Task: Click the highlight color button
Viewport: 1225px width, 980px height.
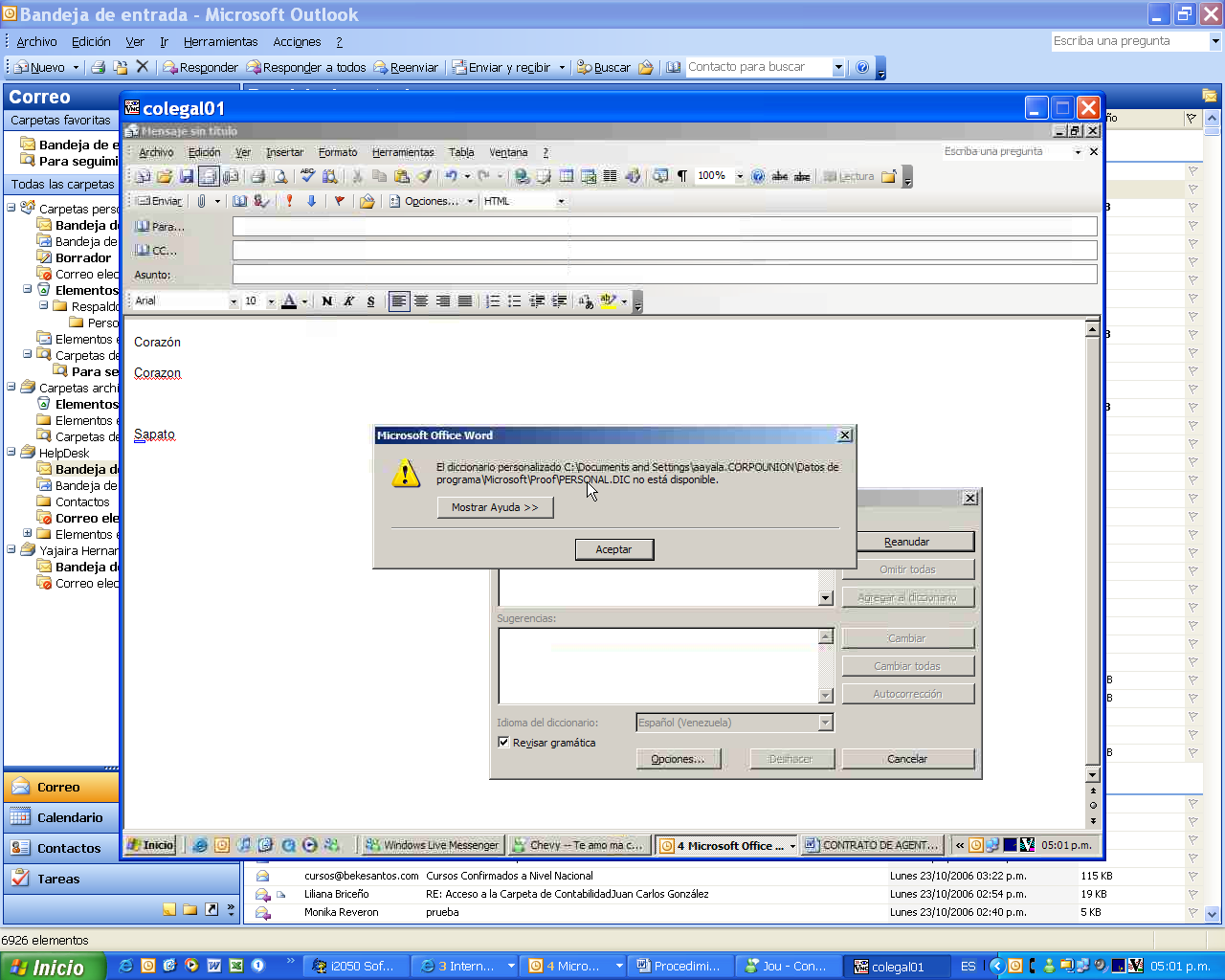Action: 608,301
